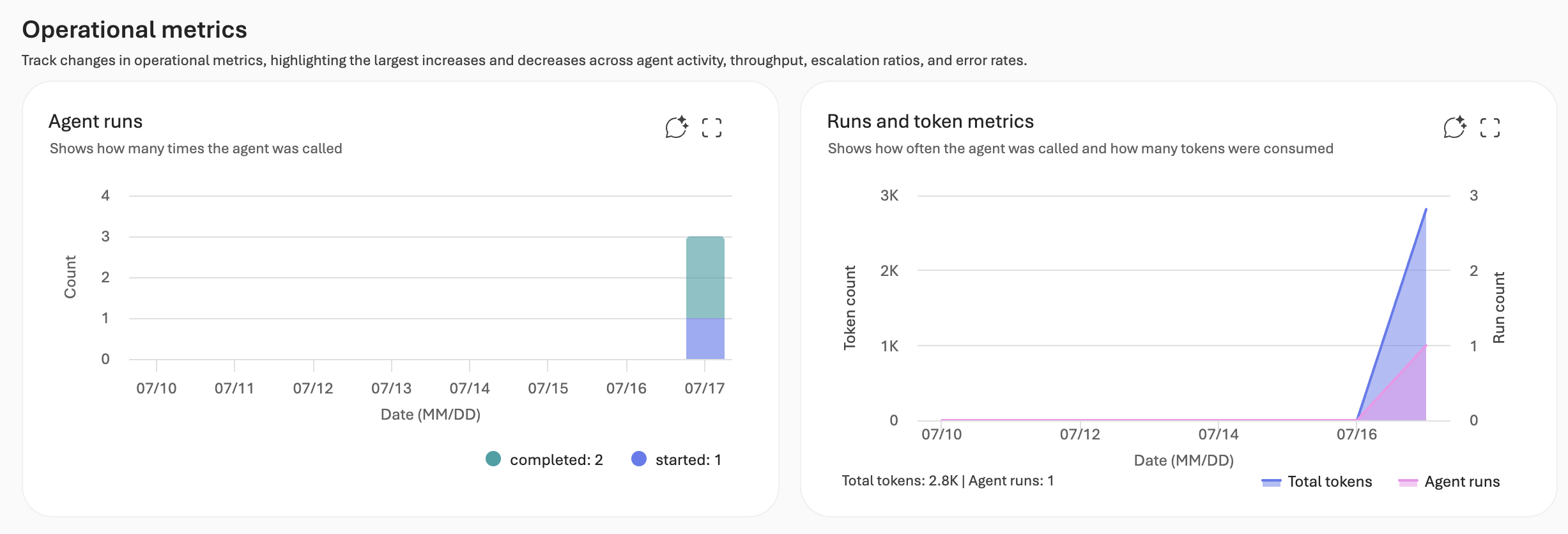Click the pink Agent runs swatch
Viewport: 1568px width, 534px height.
pyautogui.click(x=1408, y=482)
